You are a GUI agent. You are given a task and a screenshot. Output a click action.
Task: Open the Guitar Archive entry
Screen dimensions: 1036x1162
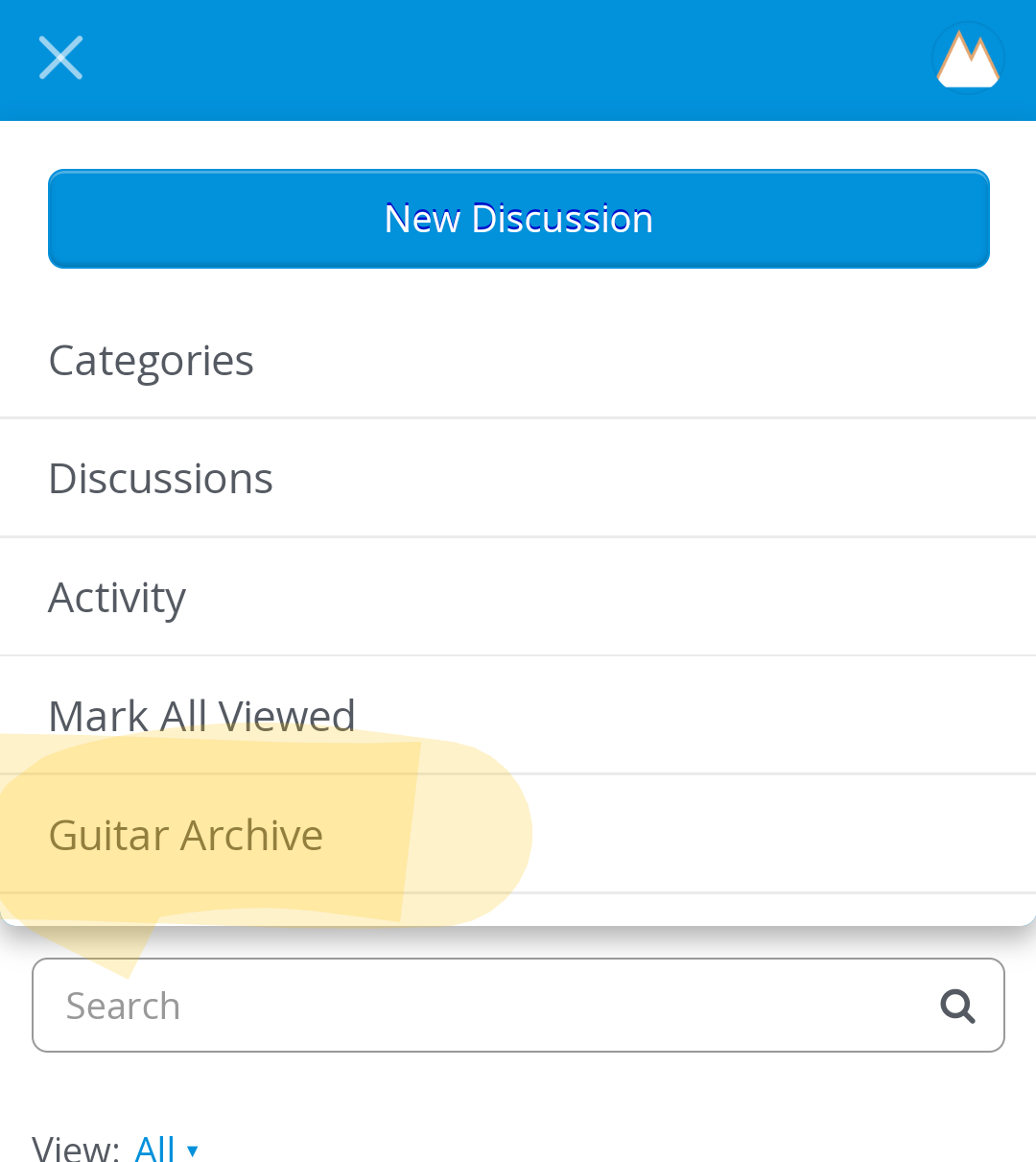(x=186, y=835)
